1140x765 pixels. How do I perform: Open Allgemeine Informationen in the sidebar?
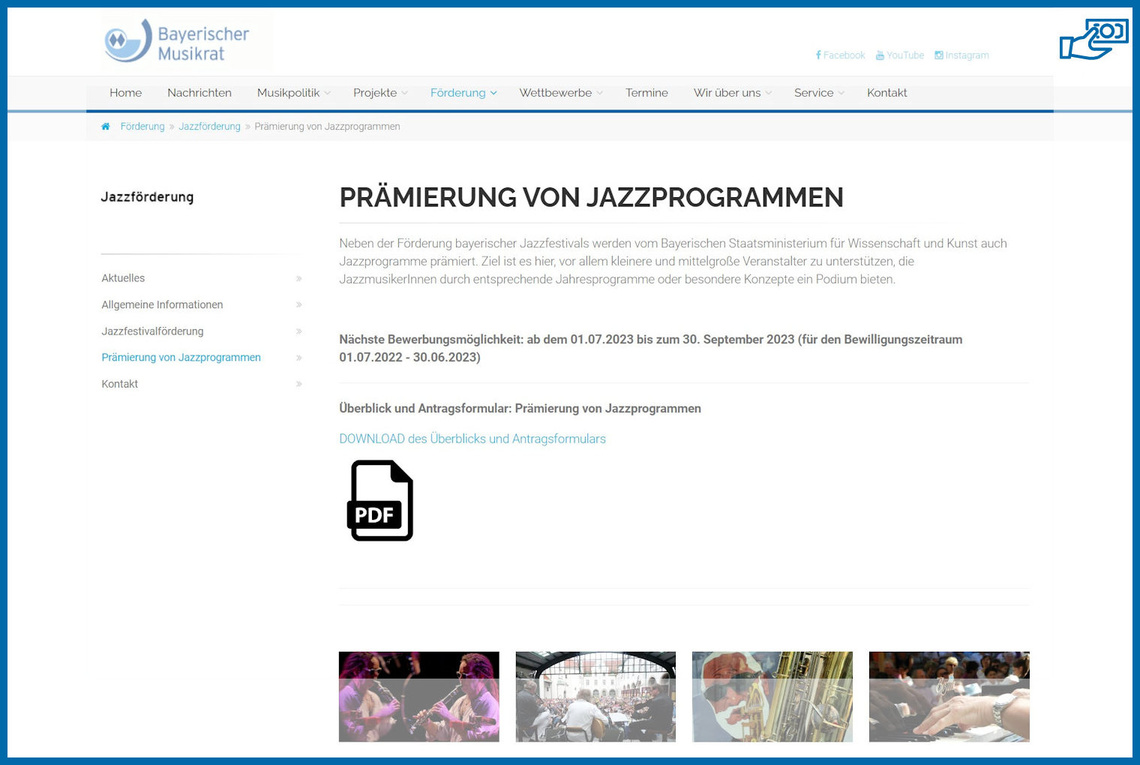coord(162,305)
